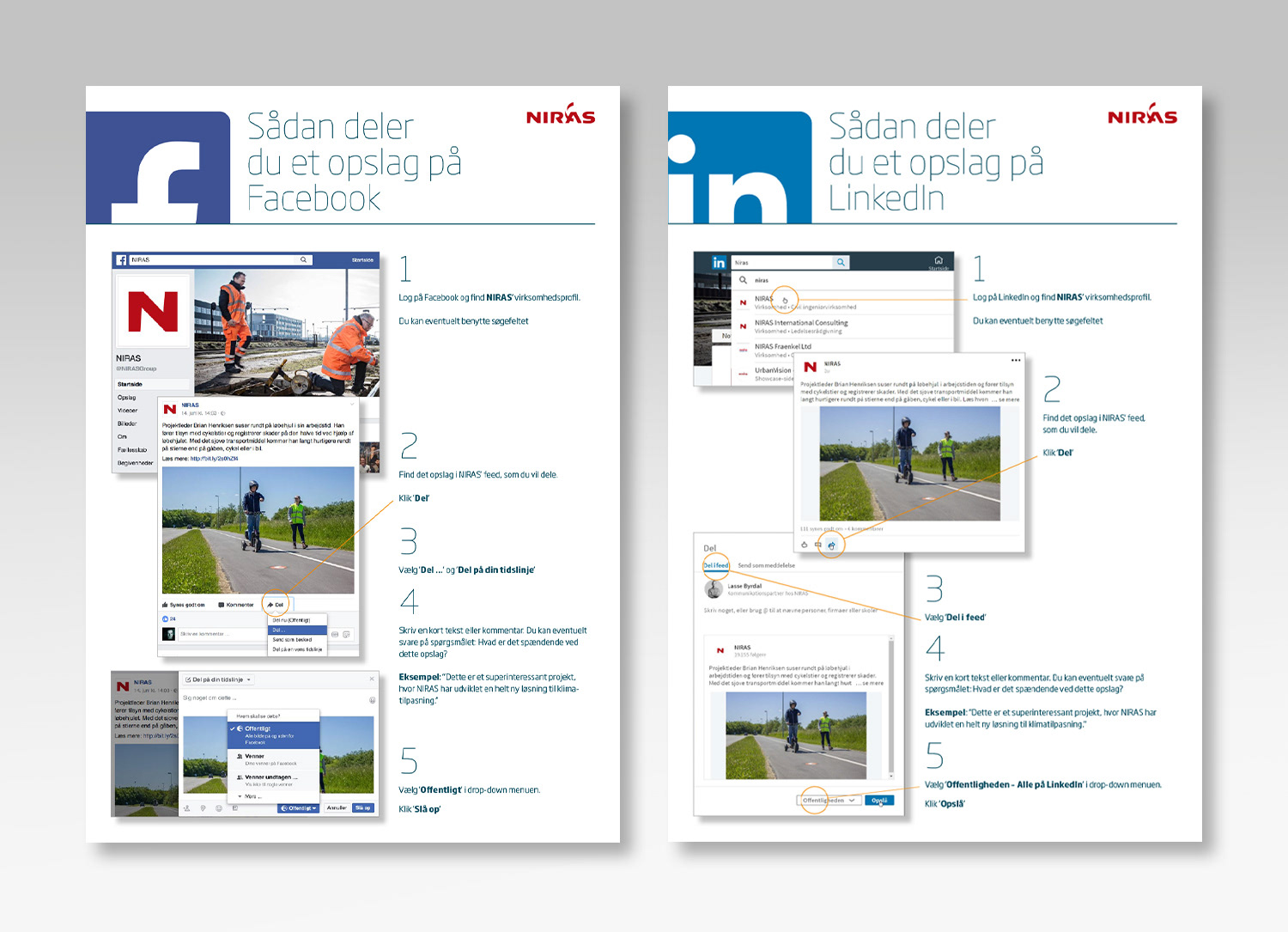1288x932 pixels.
Task: Click the Slå op button
Action: (364, 808)
